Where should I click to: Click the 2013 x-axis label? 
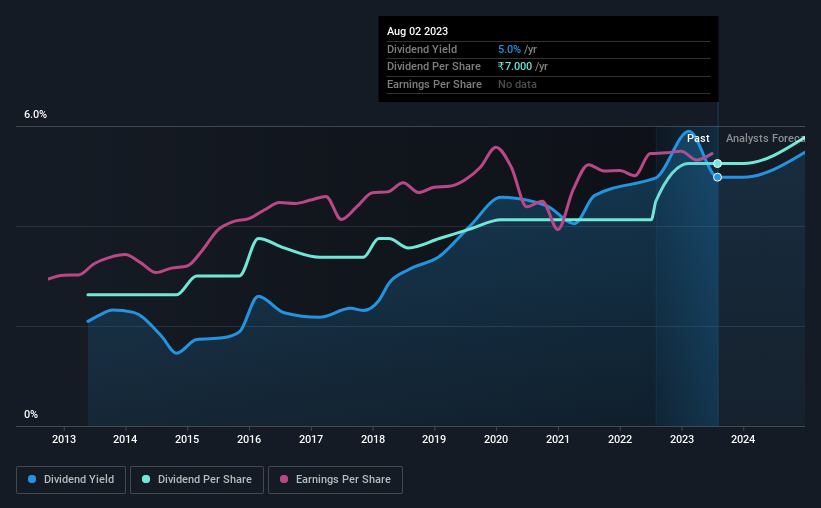64,439
